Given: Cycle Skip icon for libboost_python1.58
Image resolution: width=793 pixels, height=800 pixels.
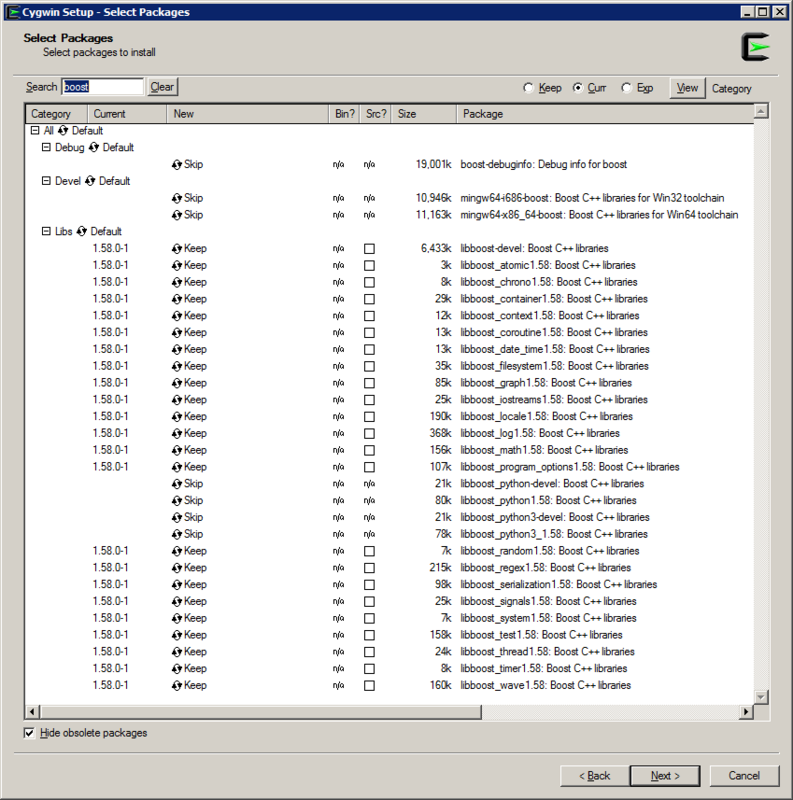Looking at the screenshot, I should [177, 501].
